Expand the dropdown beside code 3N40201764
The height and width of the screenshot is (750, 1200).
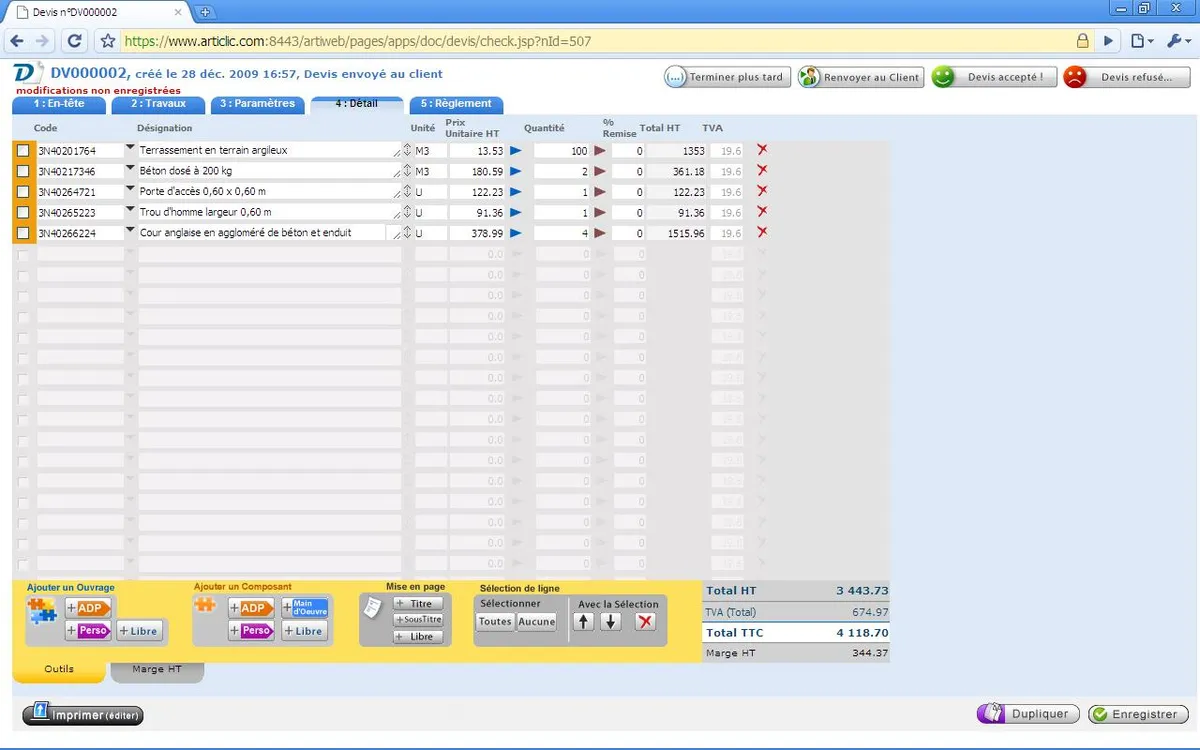129,148
